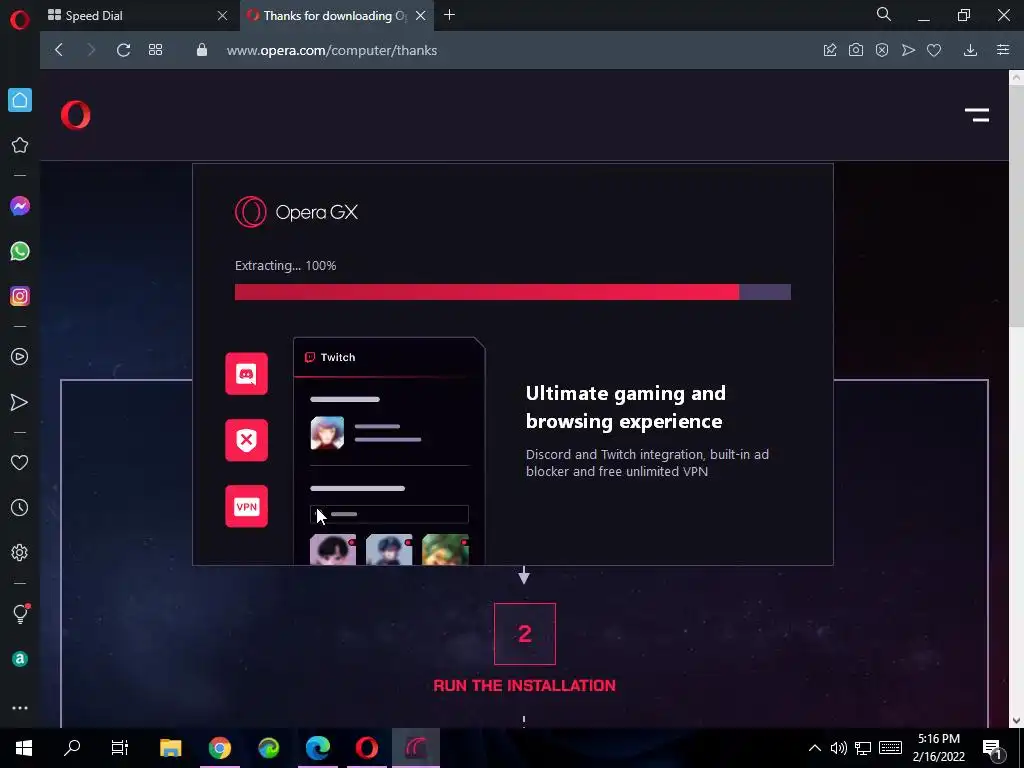Open the Opera main menu logo

[20, 20]
